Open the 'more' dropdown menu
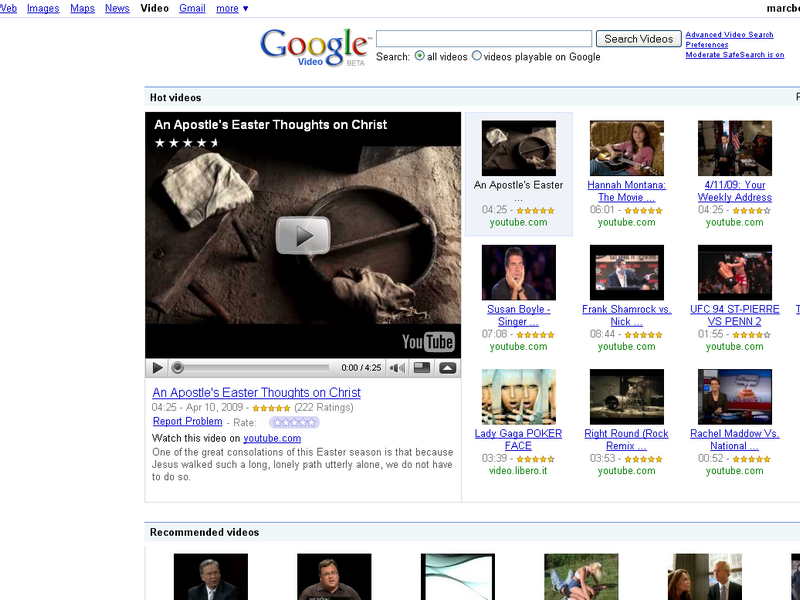This screenshot has width=800, height=600. 232,8
